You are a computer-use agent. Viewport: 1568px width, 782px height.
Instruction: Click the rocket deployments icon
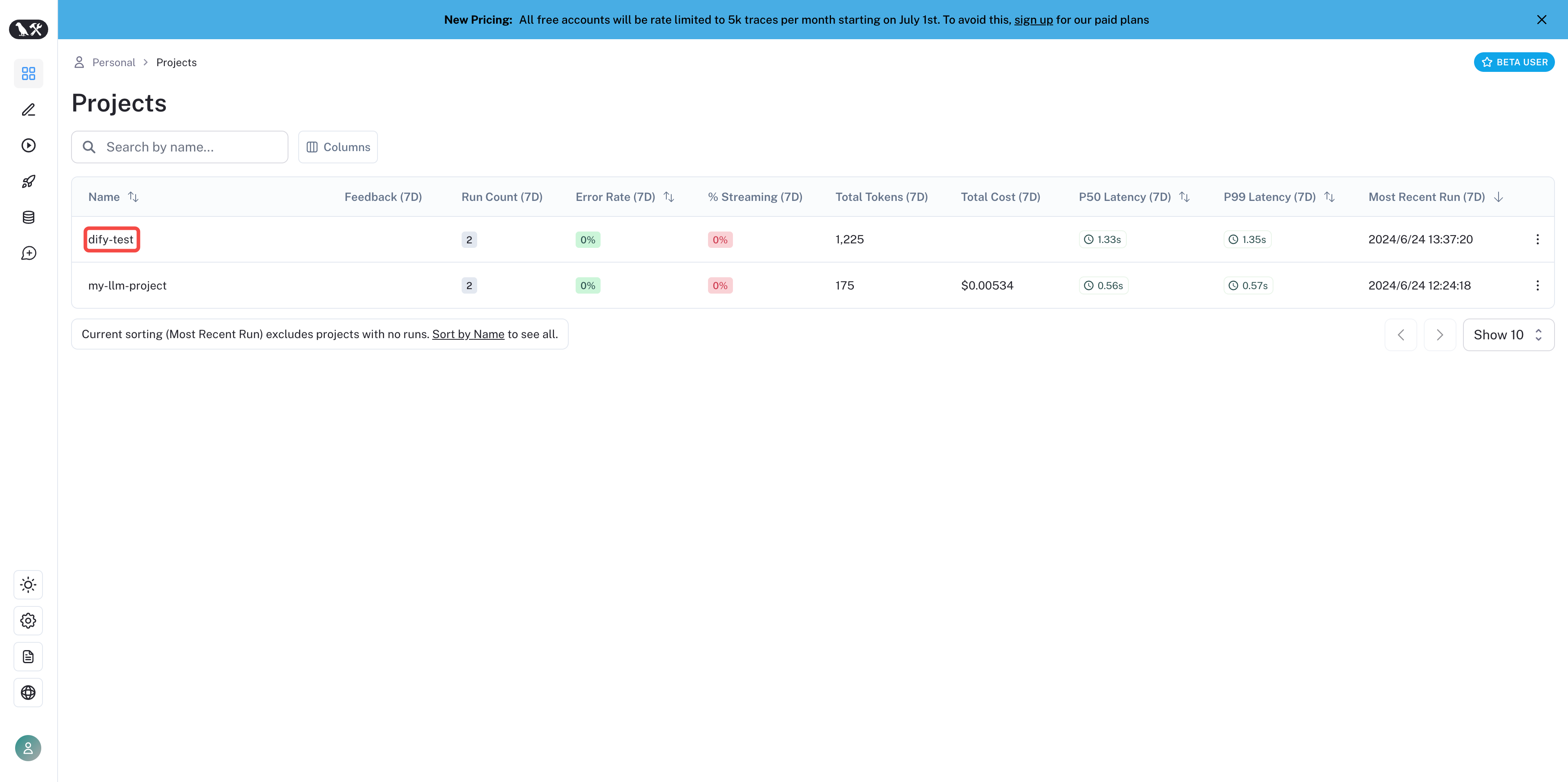[28, 181]
